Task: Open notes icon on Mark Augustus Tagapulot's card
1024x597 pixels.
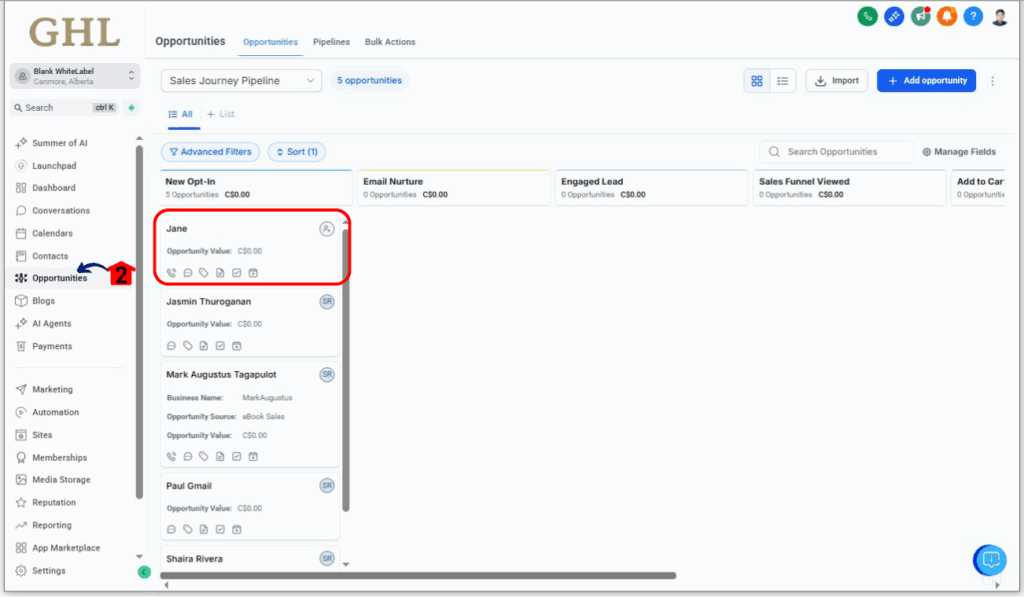Action: coord(220,457)
